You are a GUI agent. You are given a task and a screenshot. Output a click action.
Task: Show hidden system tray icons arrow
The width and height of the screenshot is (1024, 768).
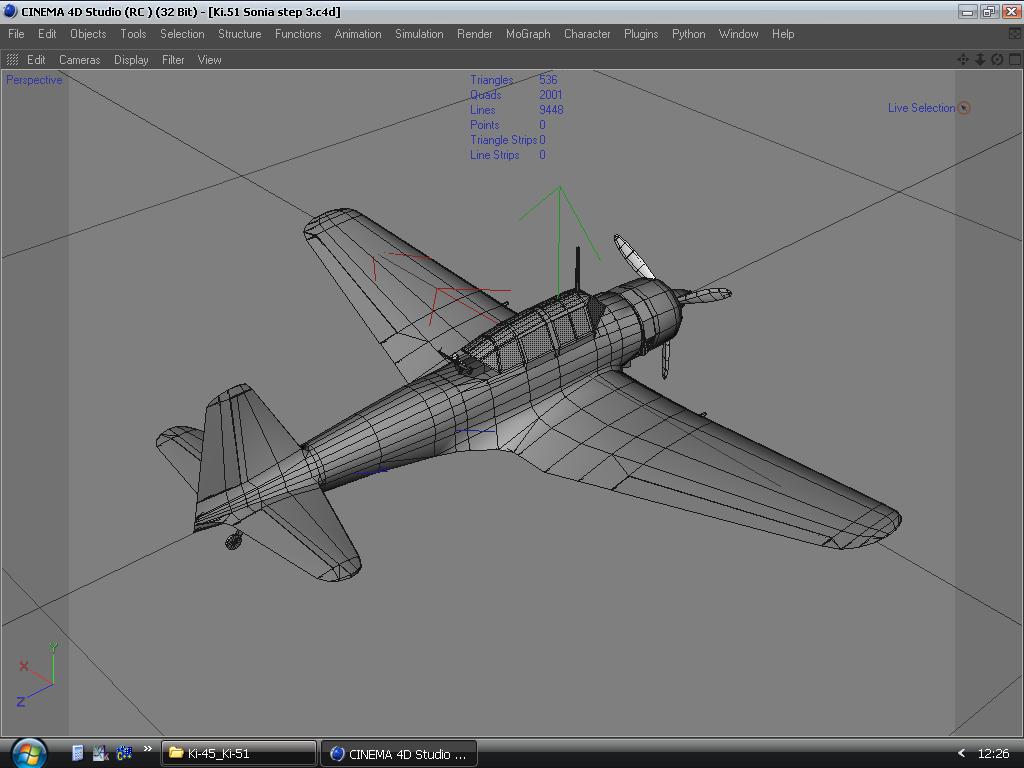point(961,753)
